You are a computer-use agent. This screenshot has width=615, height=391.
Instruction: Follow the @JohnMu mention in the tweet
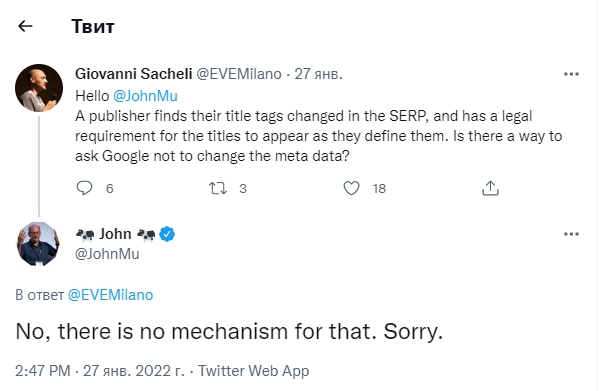(x=146, y=96)
